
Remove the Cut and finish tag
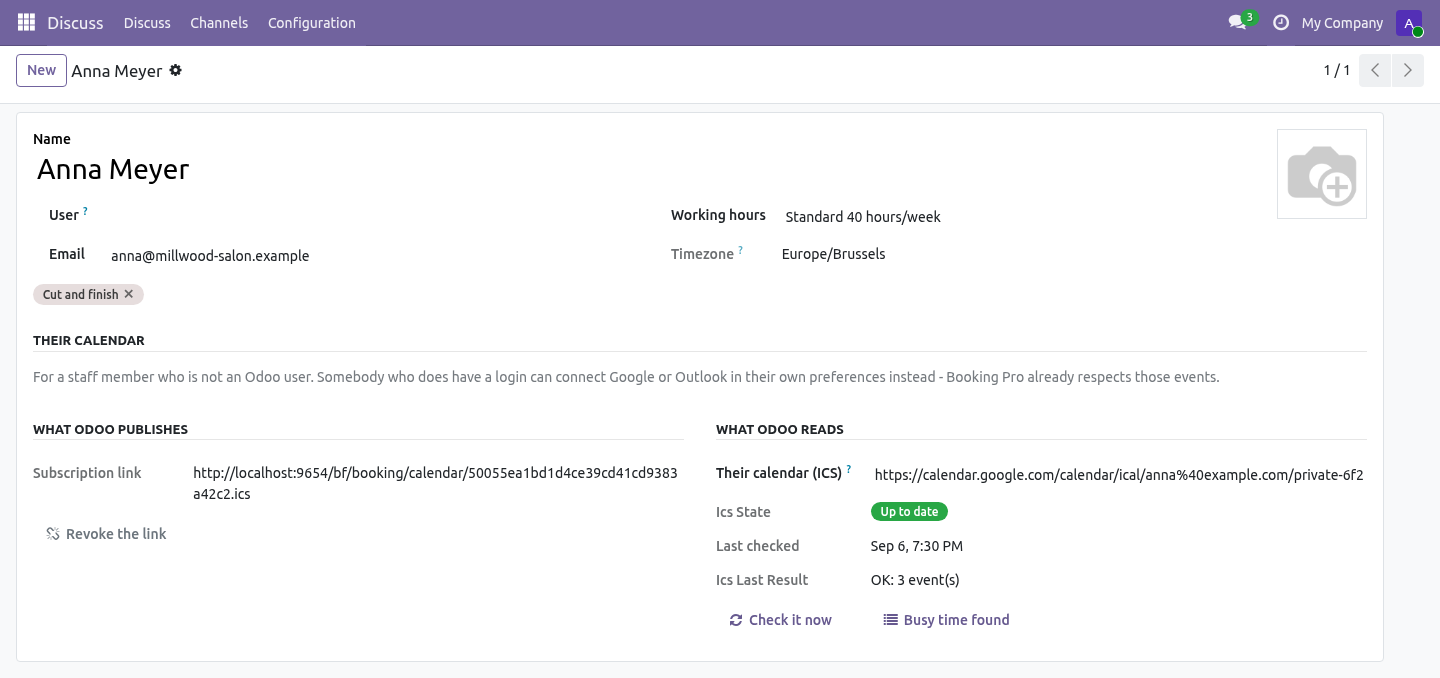pos(129,294)
